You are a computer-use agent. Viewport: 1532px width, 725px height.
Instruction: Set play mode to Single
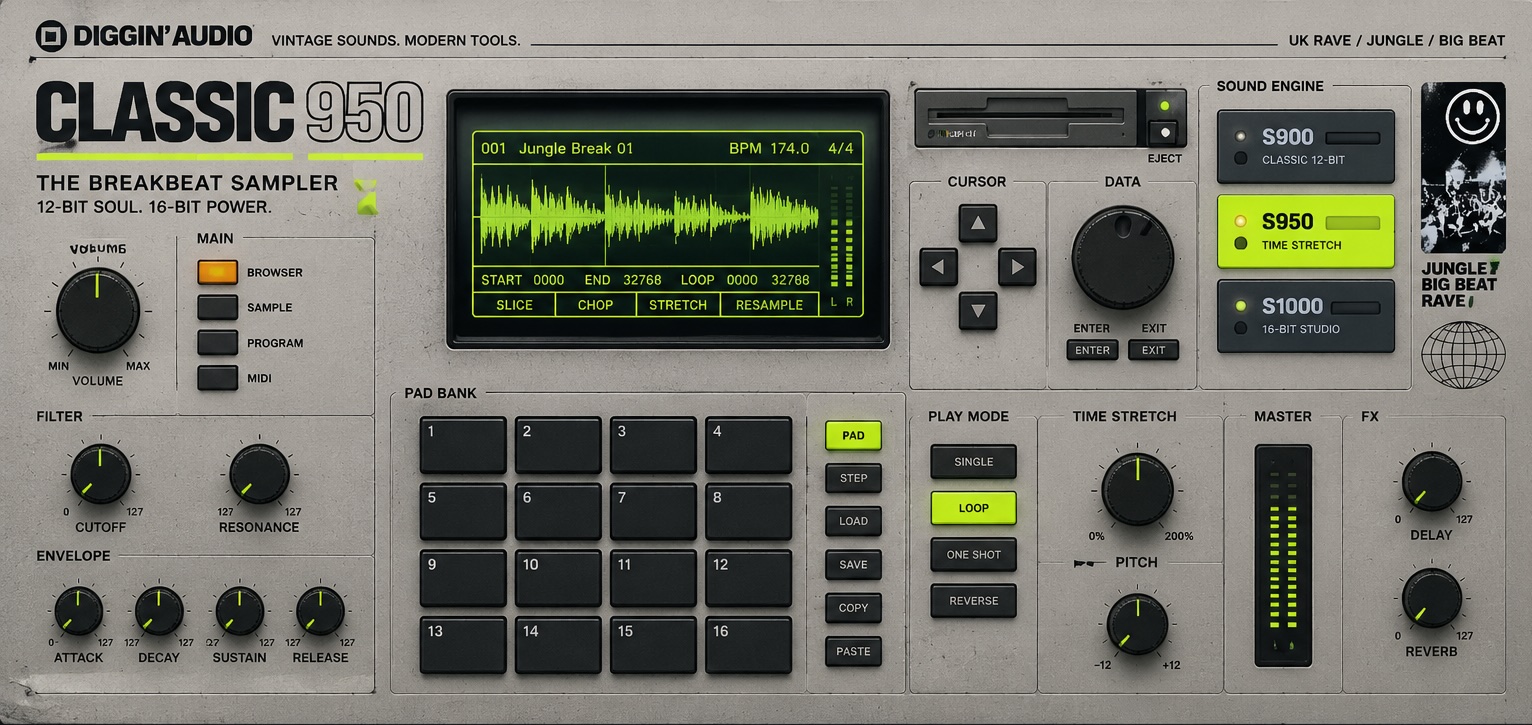pyautogui.click(x=973, y=462)
